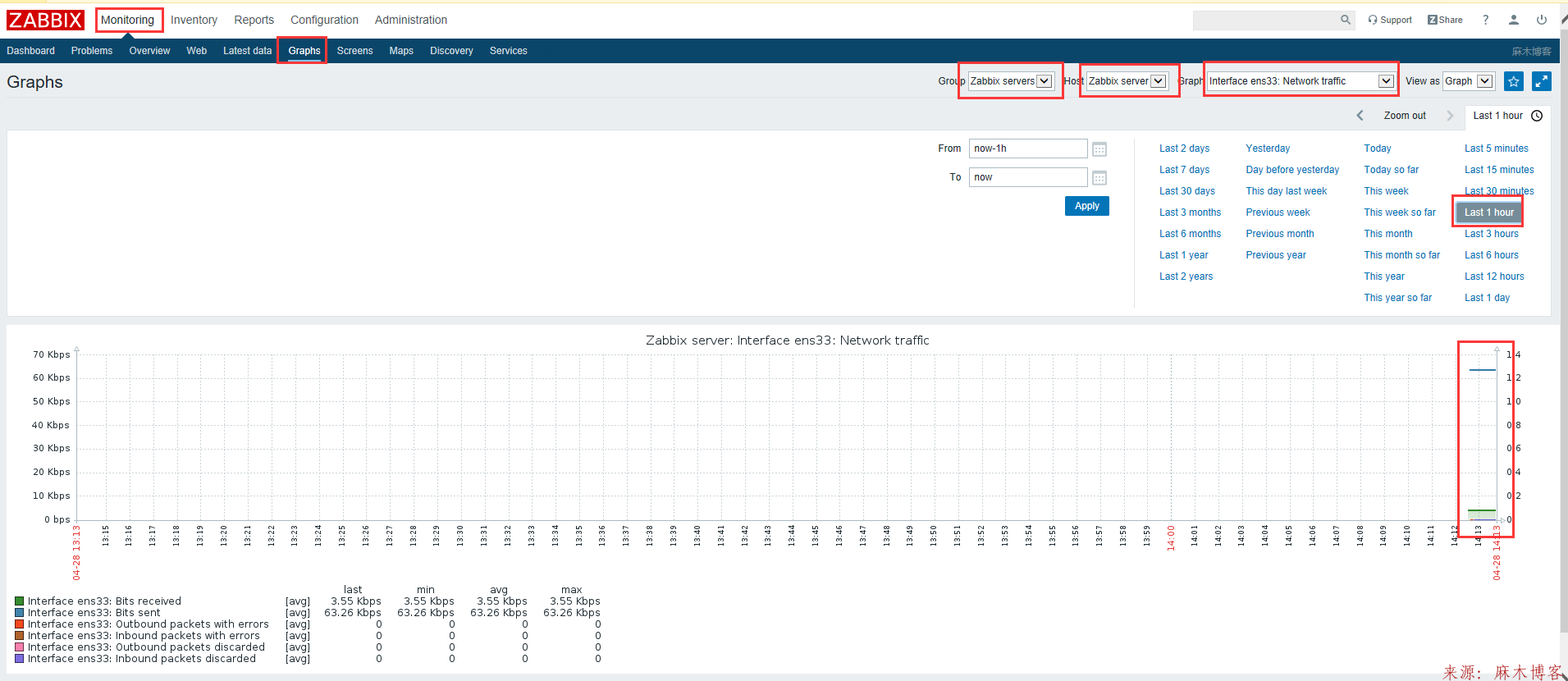
Task: Select Last 15 minutes range
Action: click(x=1498, y=170)
